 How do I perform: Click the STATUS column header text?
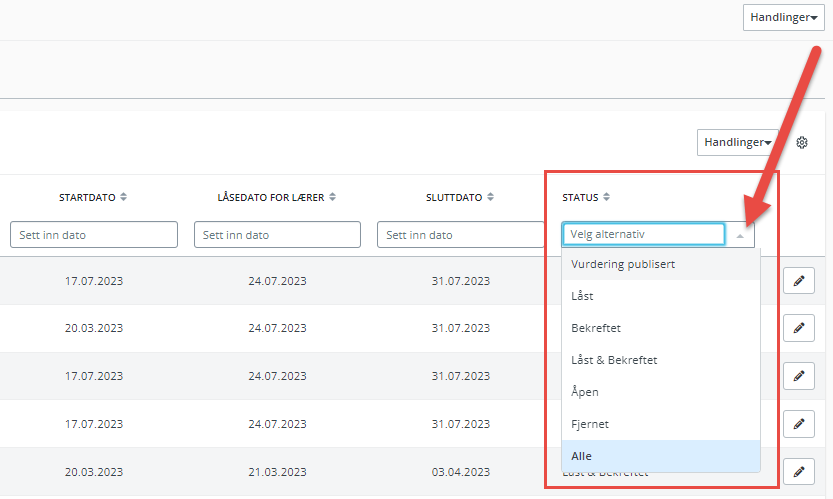[580, 198]
